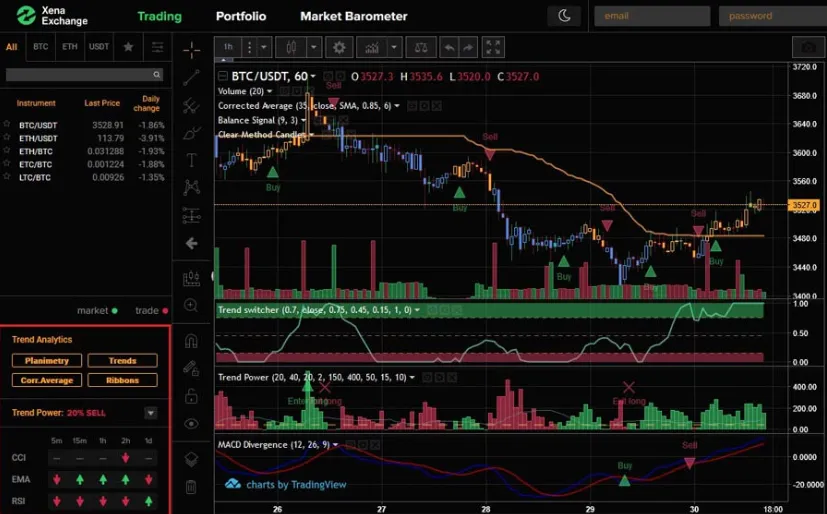This screenshot has width=827, height=514.
Task: Open the indicators button
Action: click(x=372, y=47)
